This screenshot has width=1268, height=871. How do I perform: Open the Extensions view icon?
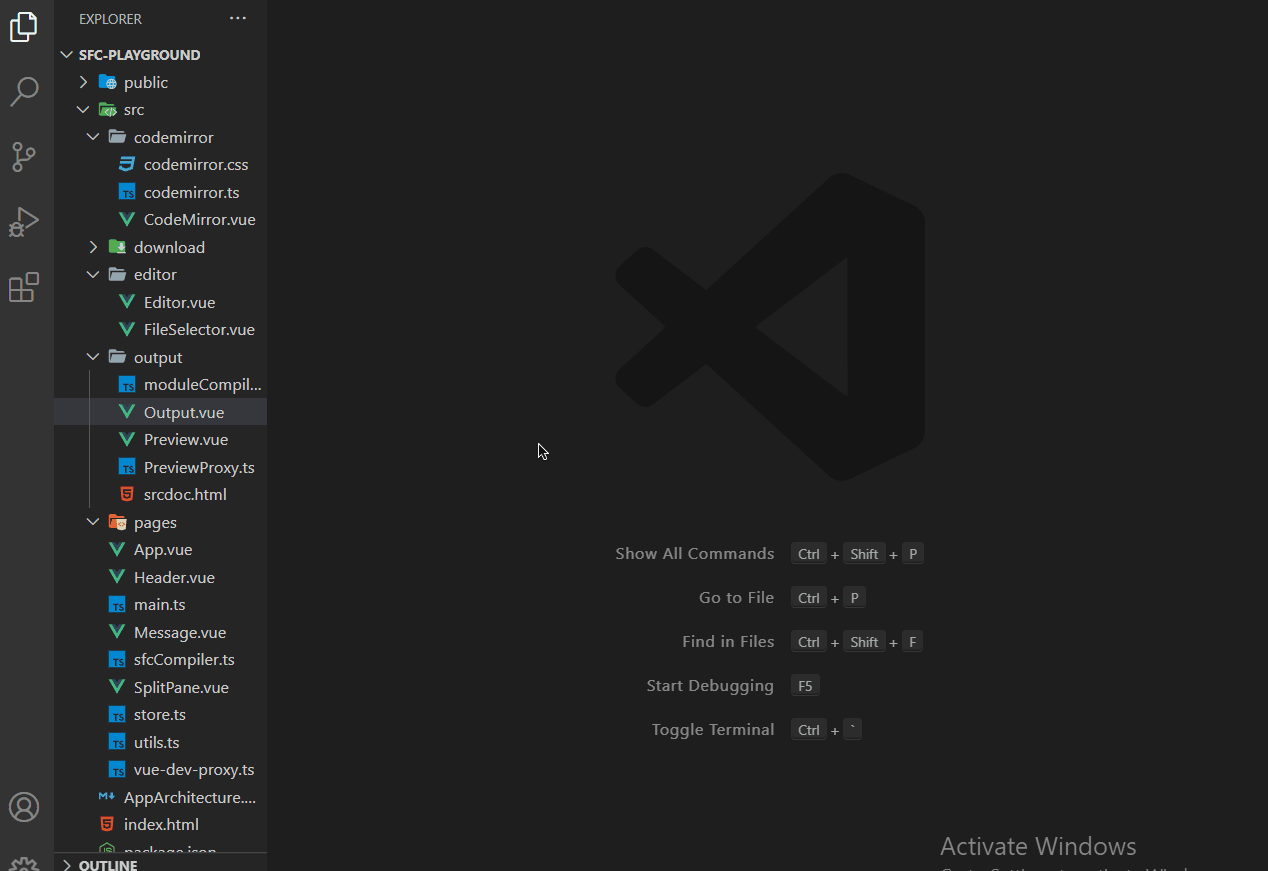click(24, 287)
